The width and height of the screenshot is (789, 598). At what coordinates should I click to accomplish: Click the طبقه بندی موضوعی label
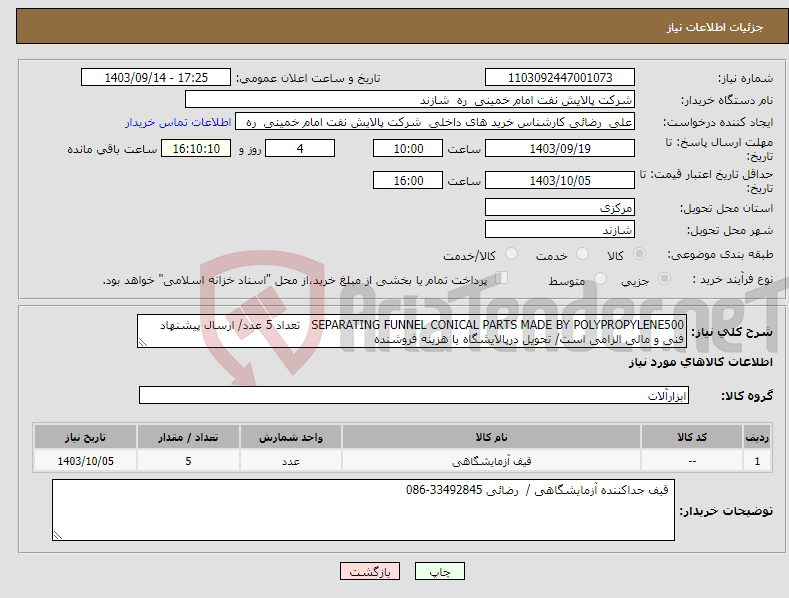(720, 254)
